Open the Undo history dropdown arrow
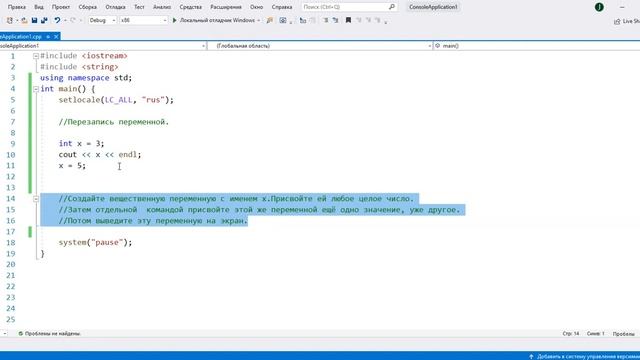 coord(64,20)
